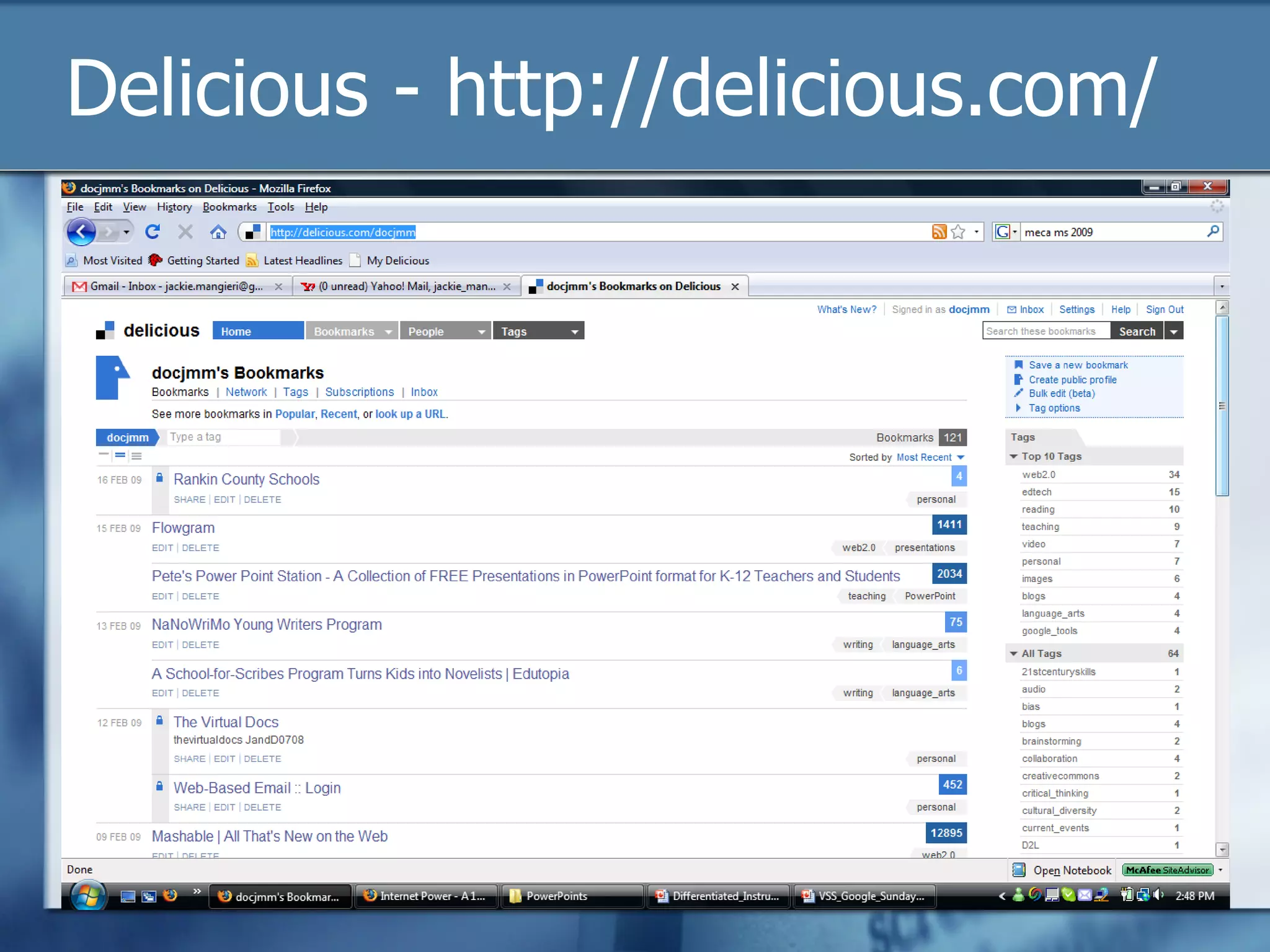1270x952 pixels.
Task: Expand the Bookmarks nav dropdown
Action: pyautogui.click(x=388, y=332)
